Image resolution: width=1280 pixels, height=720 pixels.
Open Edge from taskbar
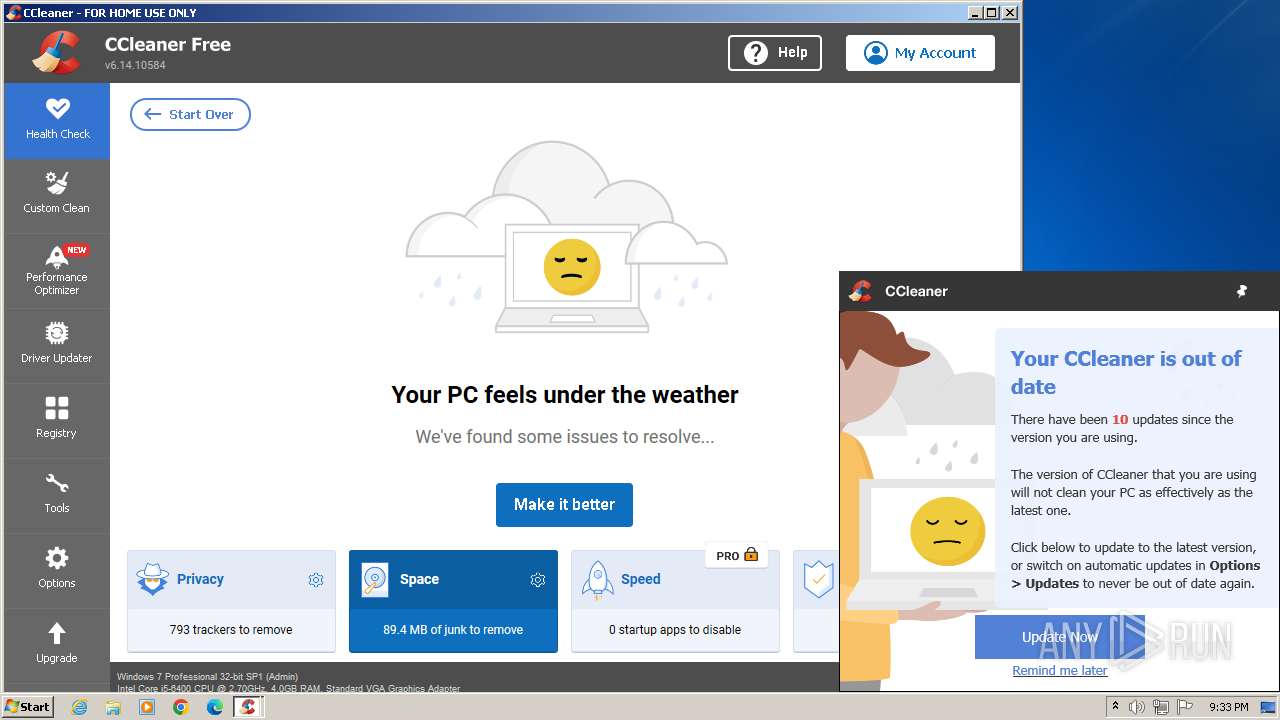pyautogui.click(x=215, y=707)
